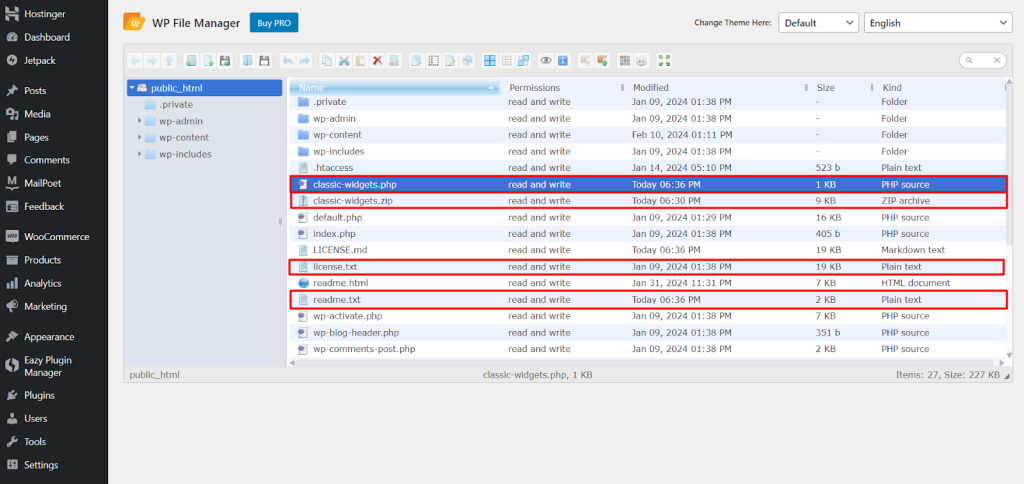Invert the file selection
This screenshot has height=484, width=1024.
[x=523, y=61]
